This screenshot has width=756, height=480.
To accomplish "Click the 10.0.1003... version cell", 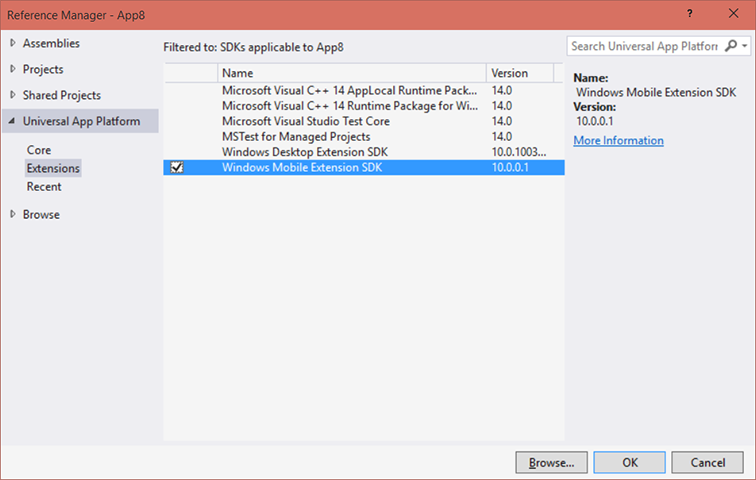I will click(x=519, y=152).
